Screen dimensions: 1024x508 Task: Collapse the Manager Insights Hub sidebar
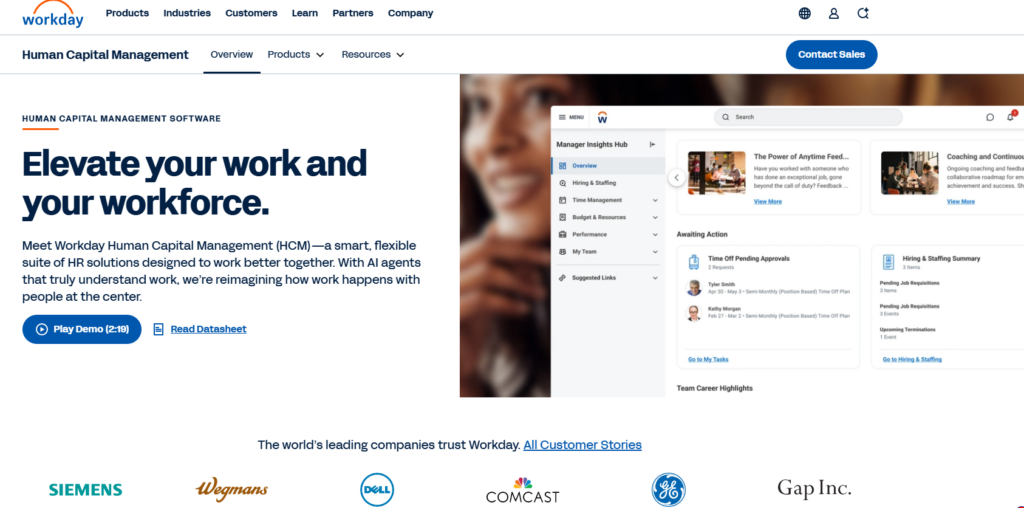click(x=652, y=144)
